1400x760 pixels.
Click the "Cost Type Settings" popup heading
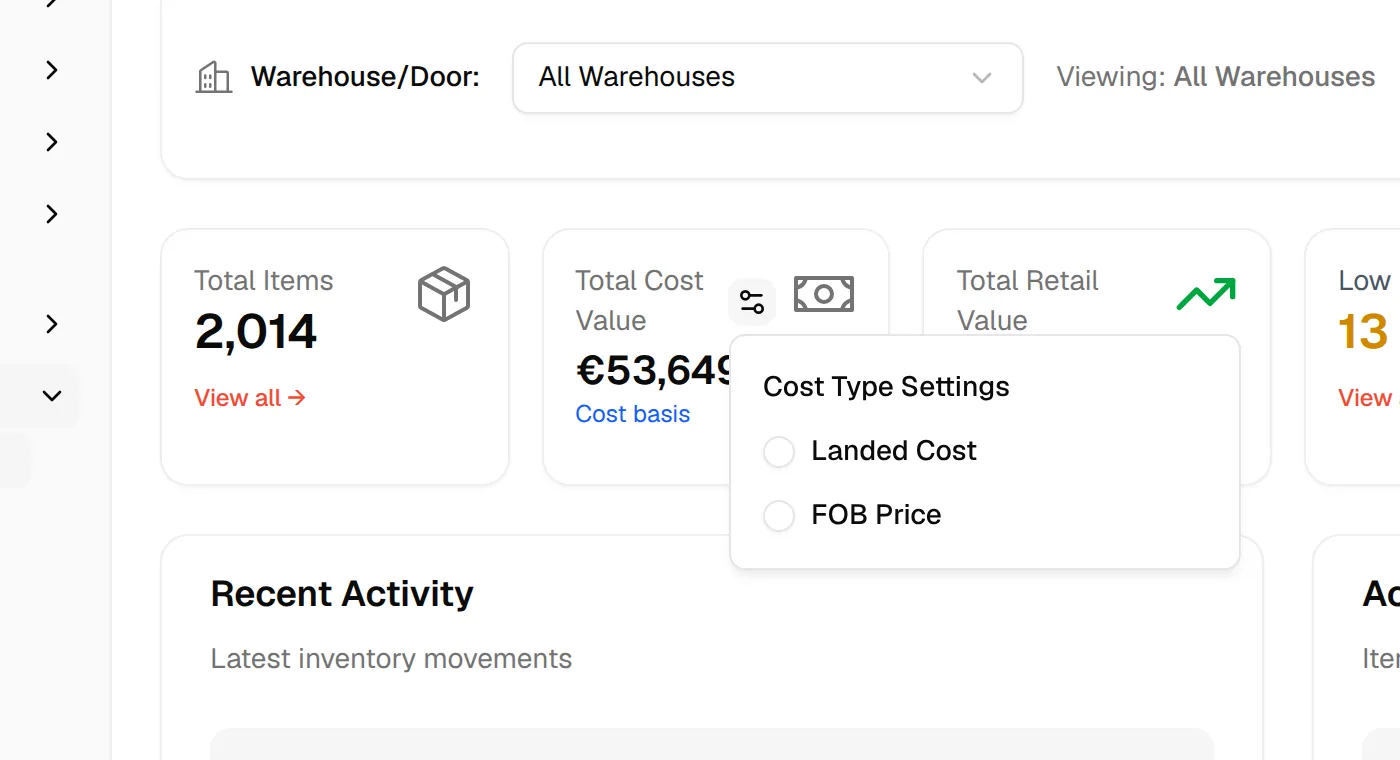click(x=886, y=387)
